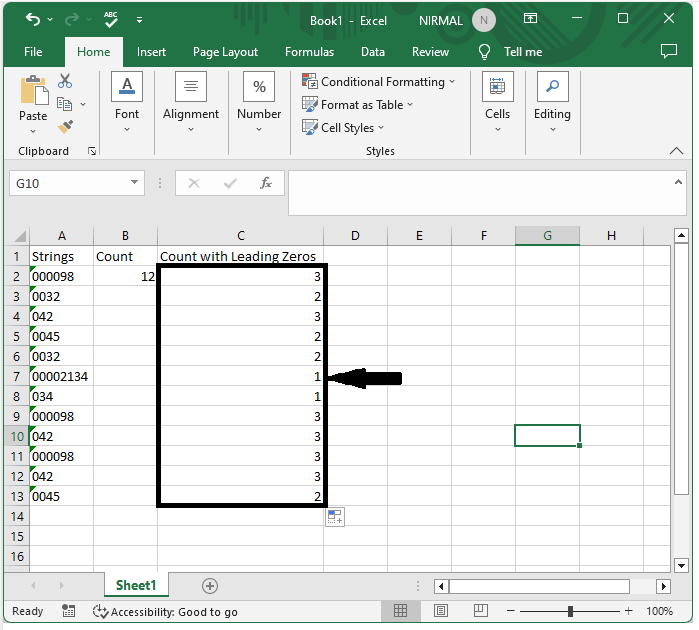Select row 7 header
Screen dimensions: 699x630
[x=16, y=377]
